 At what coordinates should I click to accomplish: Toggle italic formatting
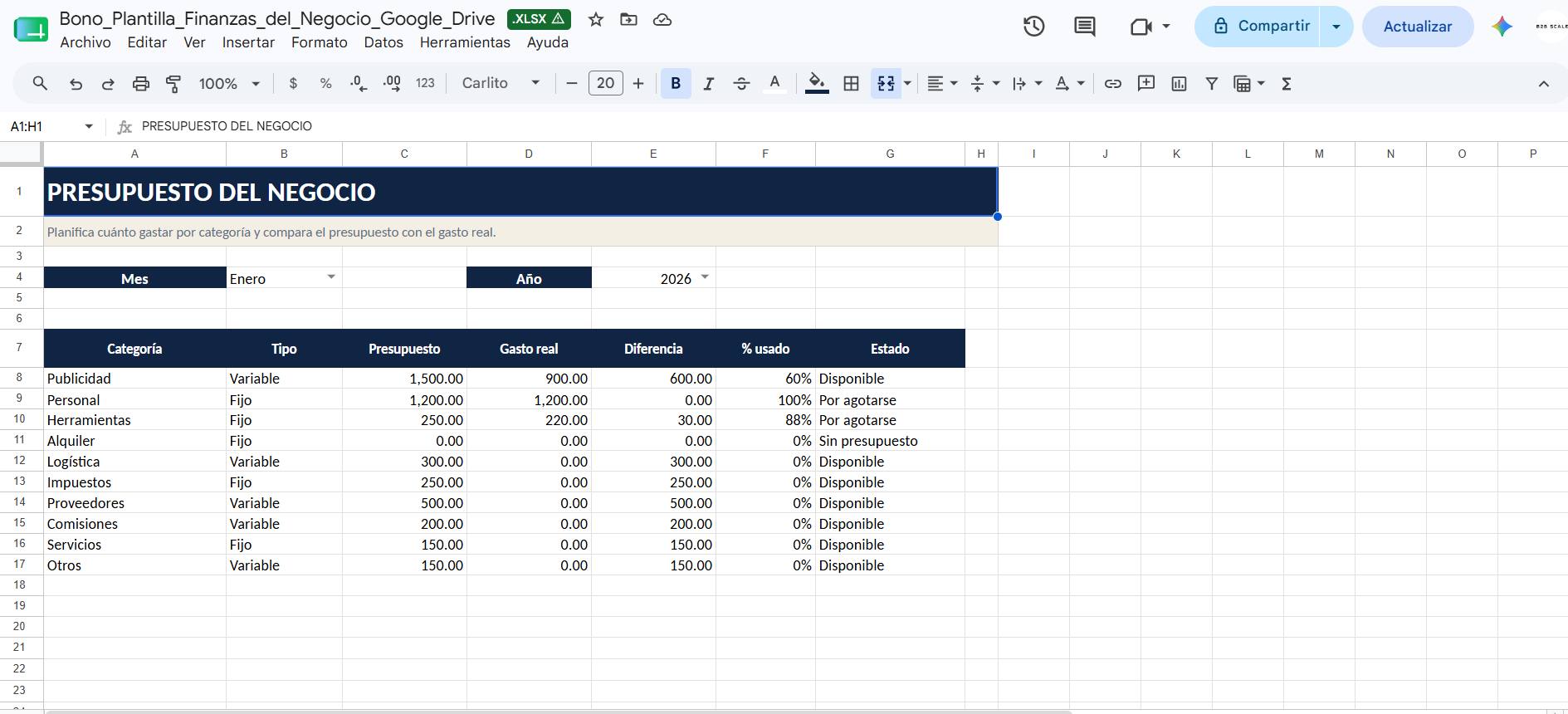coord(708,83)
